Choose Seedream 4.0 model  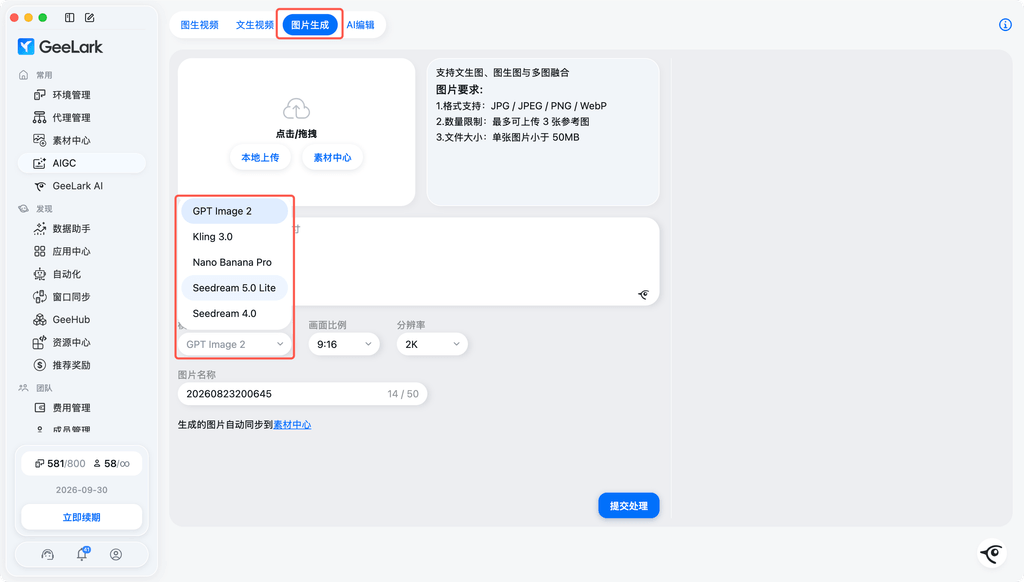tap(234, 314)
